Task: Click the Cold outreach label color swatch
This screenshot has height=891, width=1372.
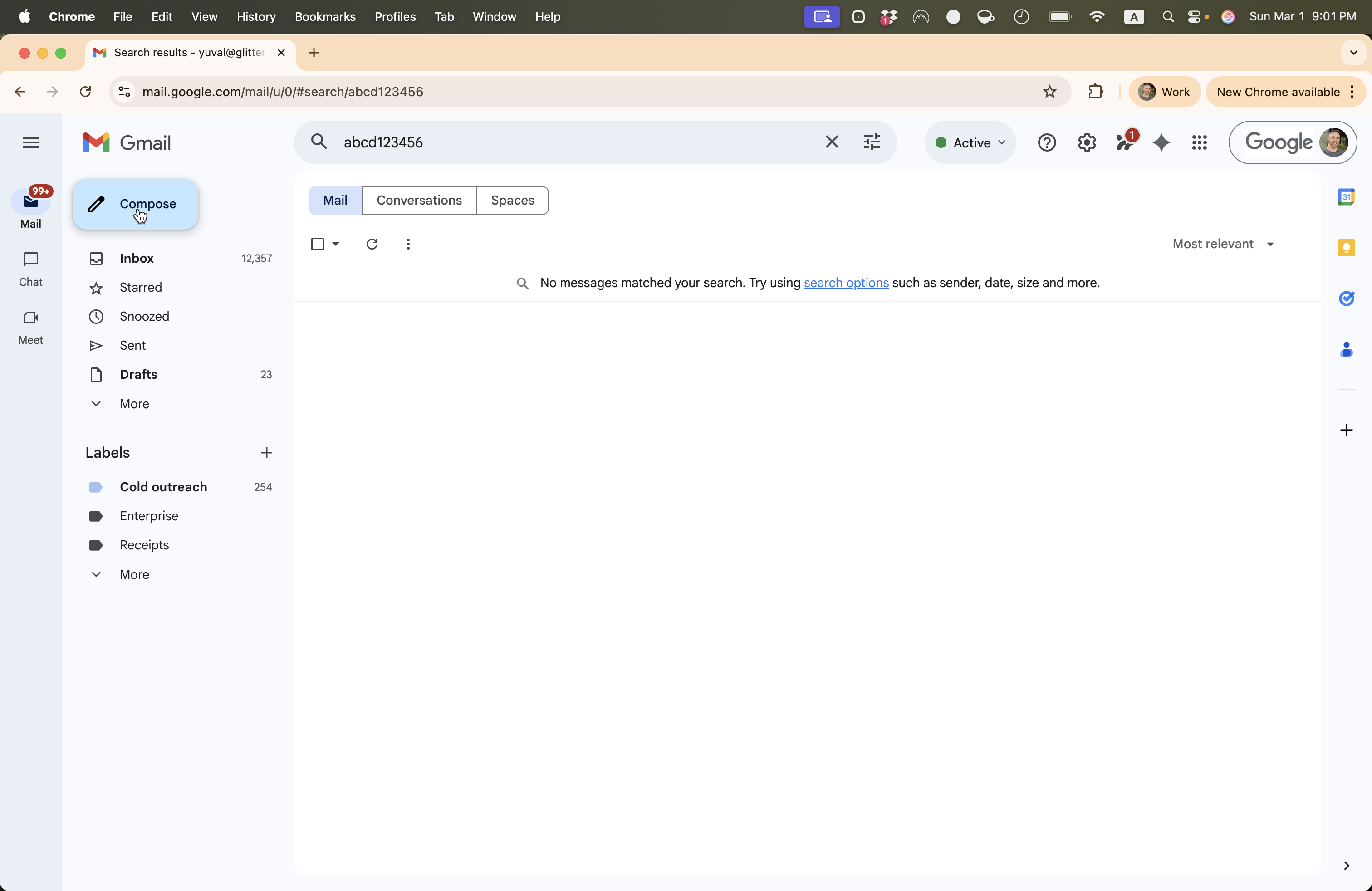Action: [x=96, y=487]
